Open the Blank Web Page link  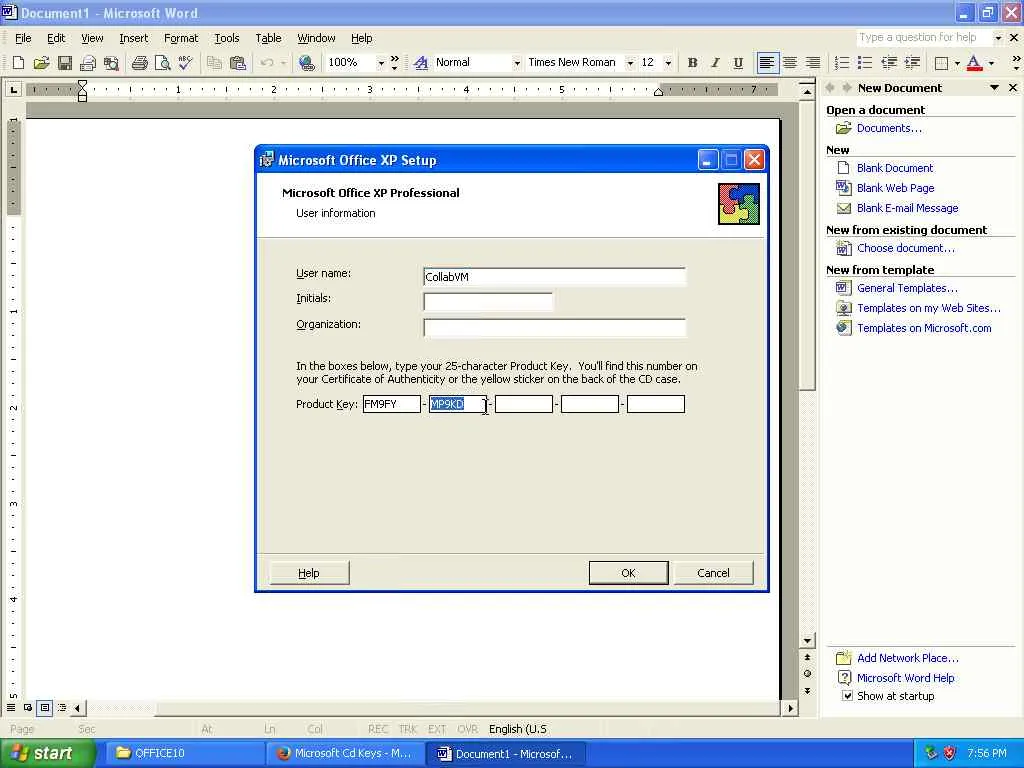pos(895,188)
